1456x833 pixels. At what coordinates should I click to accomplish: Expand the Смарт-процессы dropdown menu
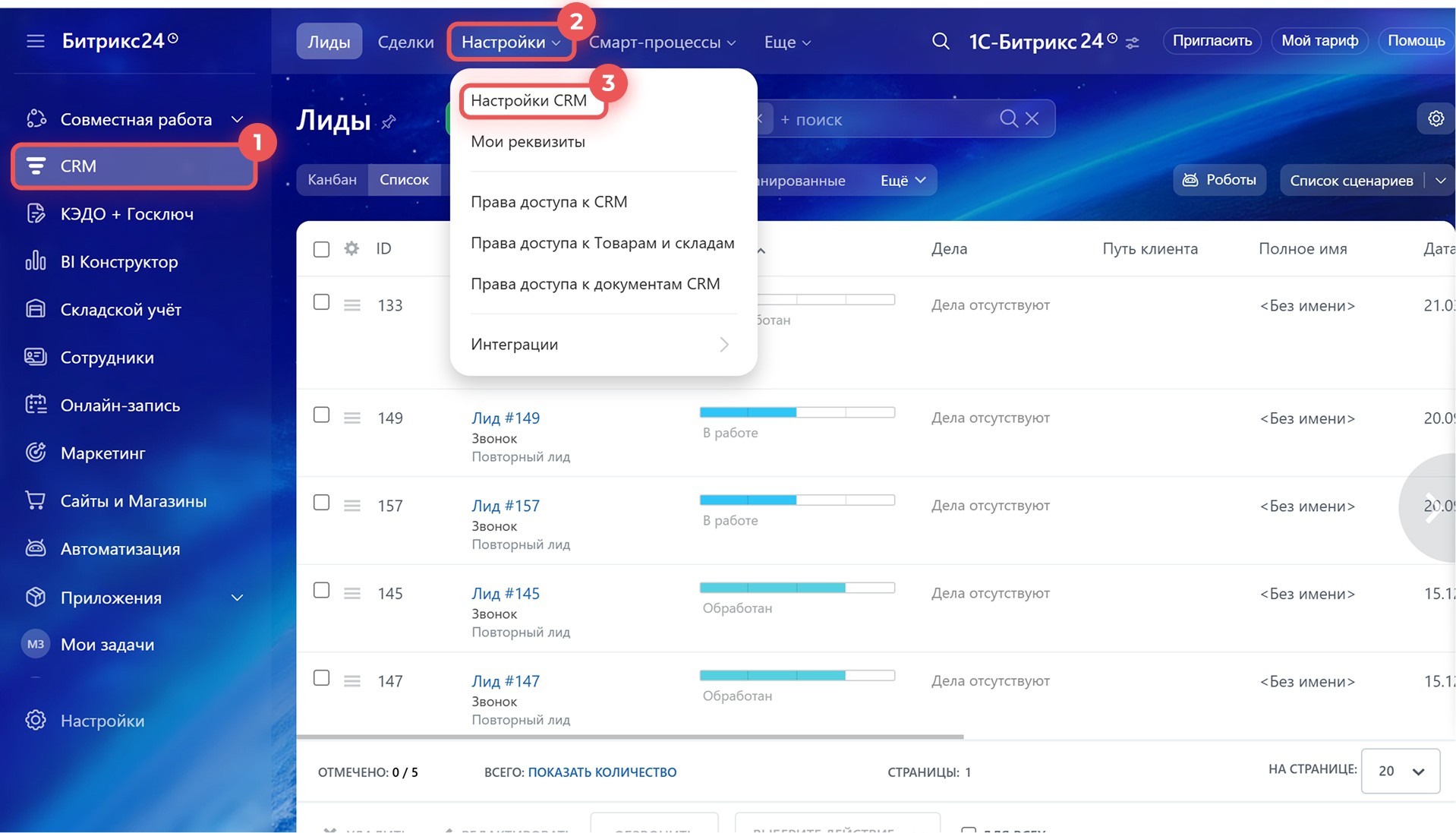point(662,43)
